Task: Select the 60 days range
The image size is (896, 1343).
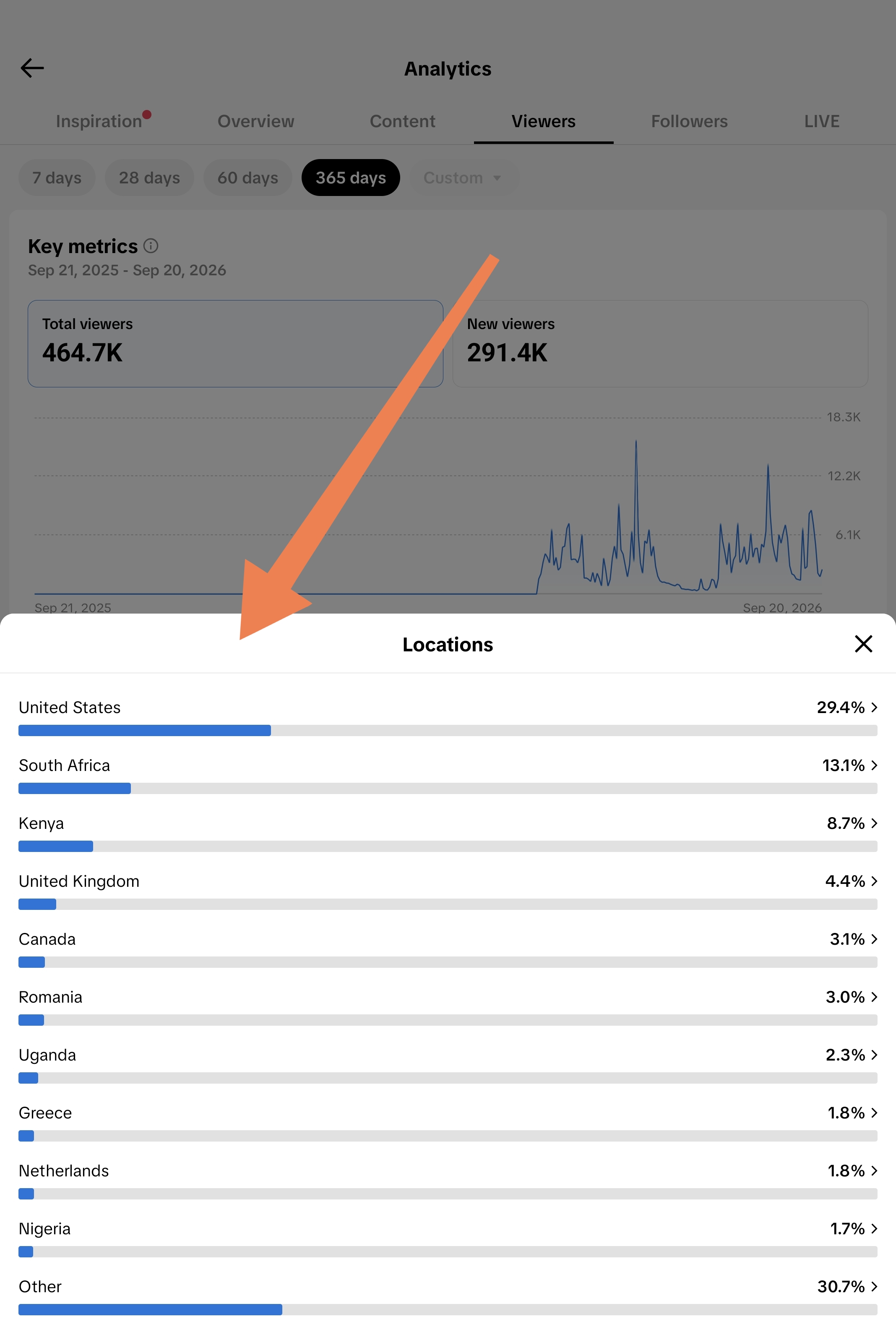Action: click(x=247, y=178)
